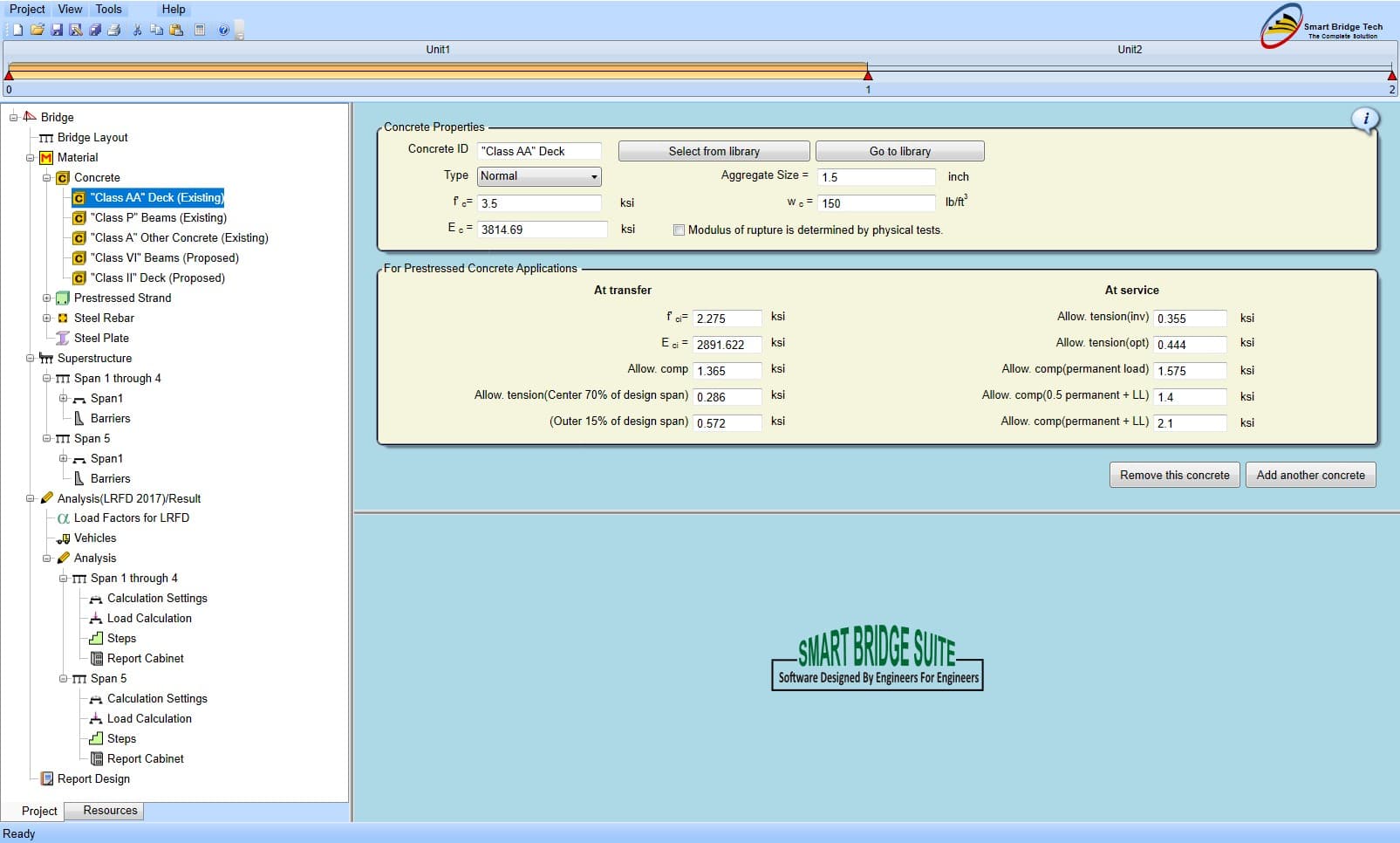Viewport: 1400px width, 843px height.
Task: Collapse the Superstructure tree node
Action: coord(31,359)
